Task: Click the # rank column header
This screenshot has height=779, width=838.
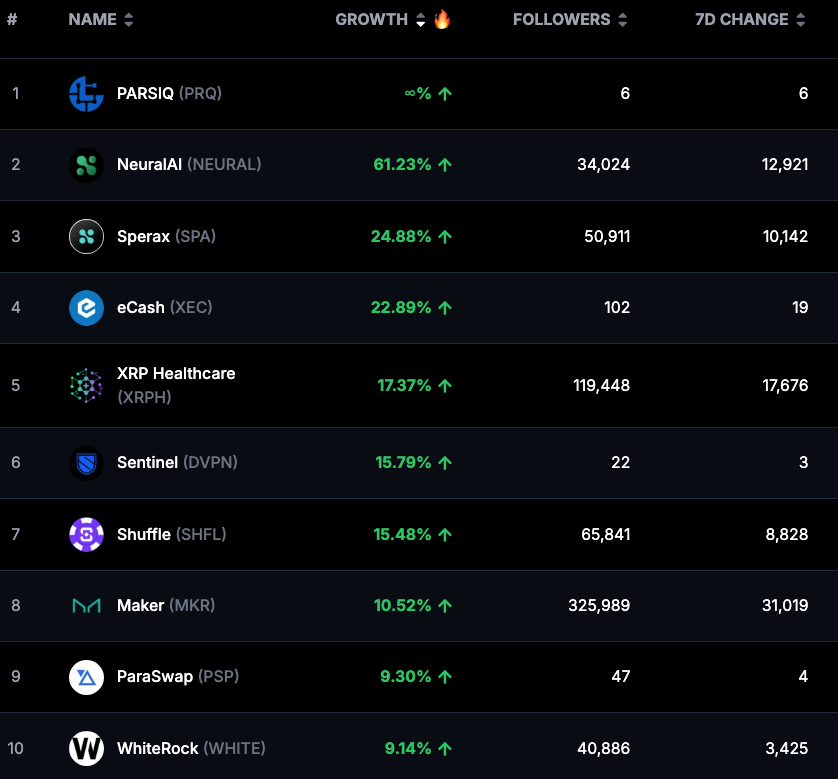Action: click(x=12, y=19)
